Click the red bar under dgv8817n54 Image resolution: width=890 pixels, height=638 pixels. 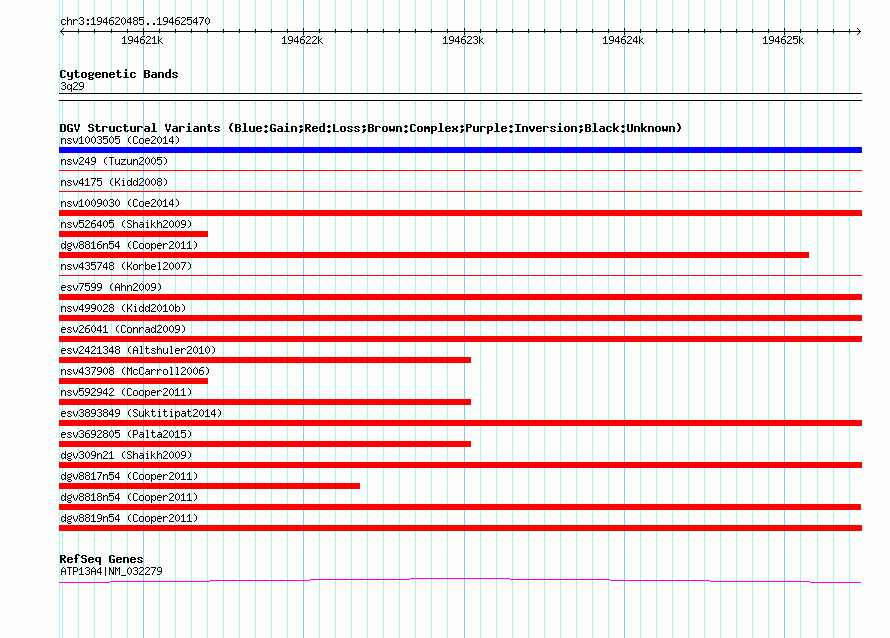click(209, 486)
